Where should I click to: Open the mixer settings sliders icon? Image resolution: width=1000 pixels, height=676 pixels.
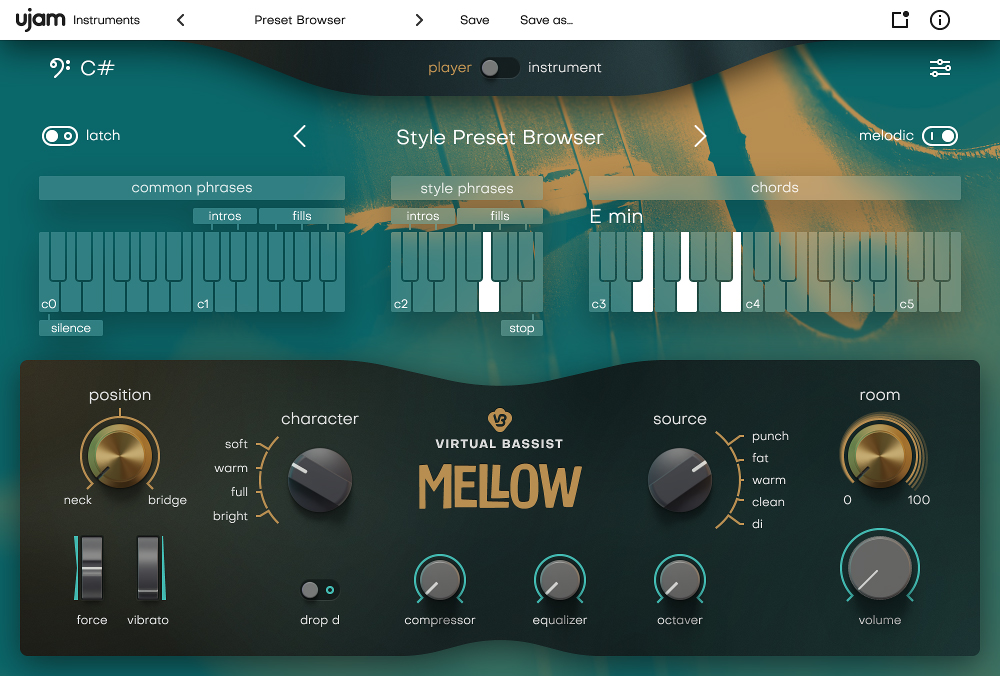click(940, 68)
